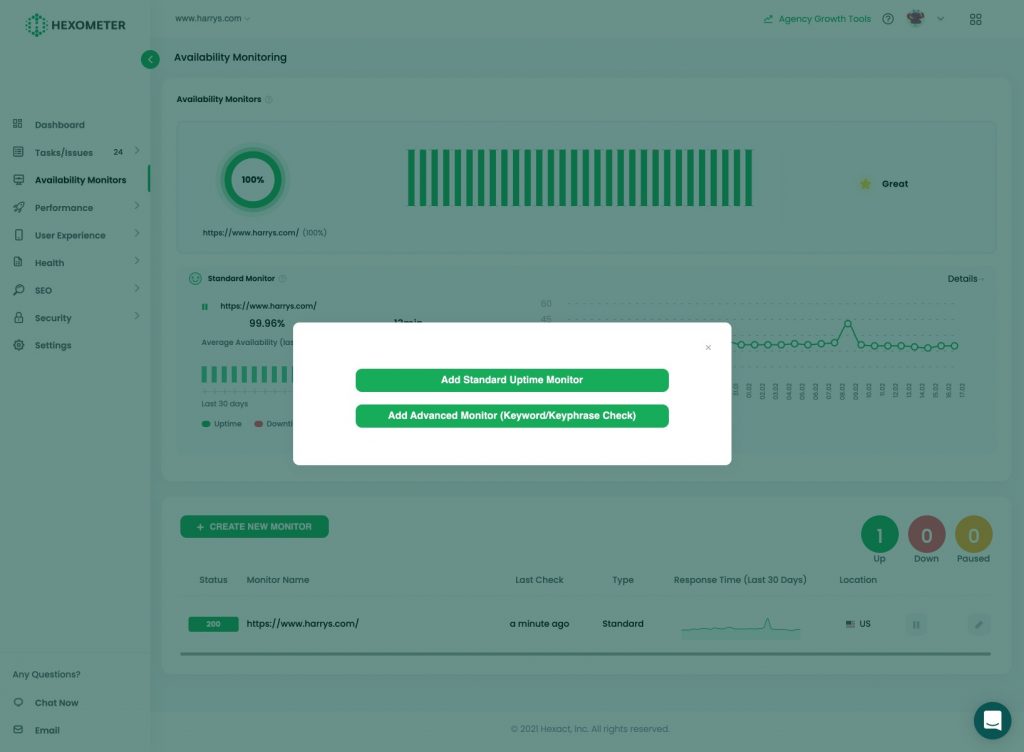Edit the harrys.com monitor with pencil icon
Viewport: 1024px width, 752px height.
coord(978,625)
